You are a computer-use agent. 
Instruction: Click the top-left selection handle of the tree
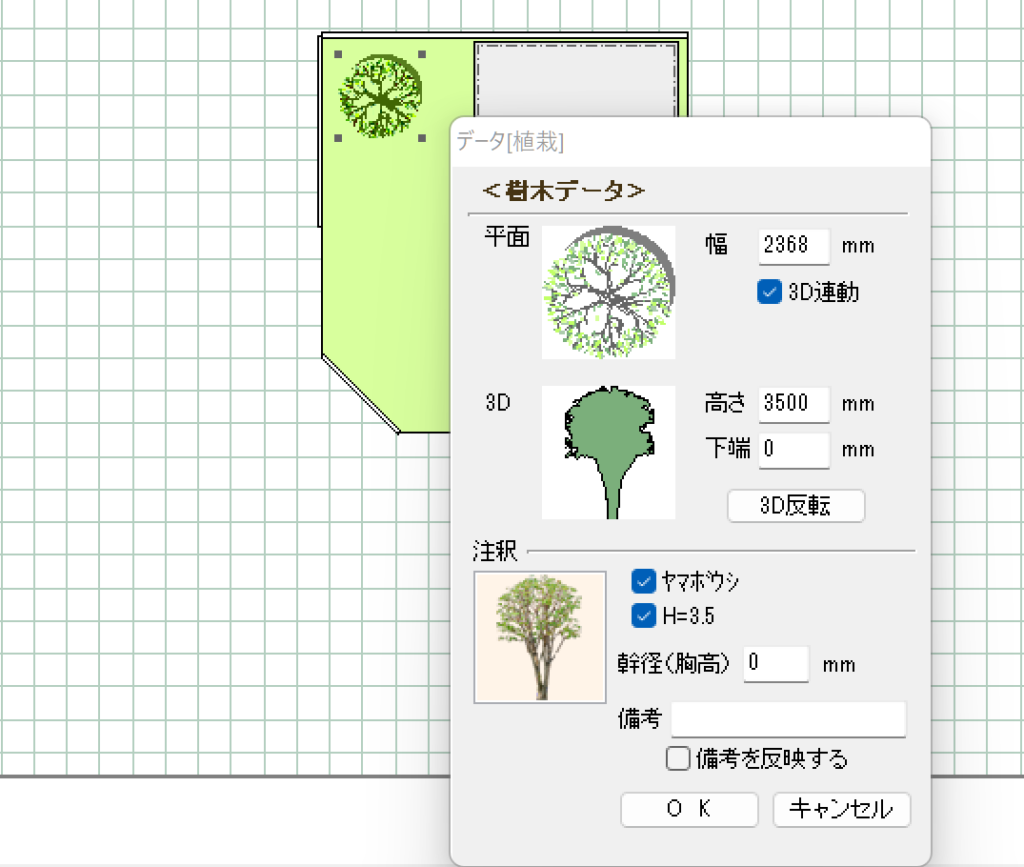tap(339, 55)
